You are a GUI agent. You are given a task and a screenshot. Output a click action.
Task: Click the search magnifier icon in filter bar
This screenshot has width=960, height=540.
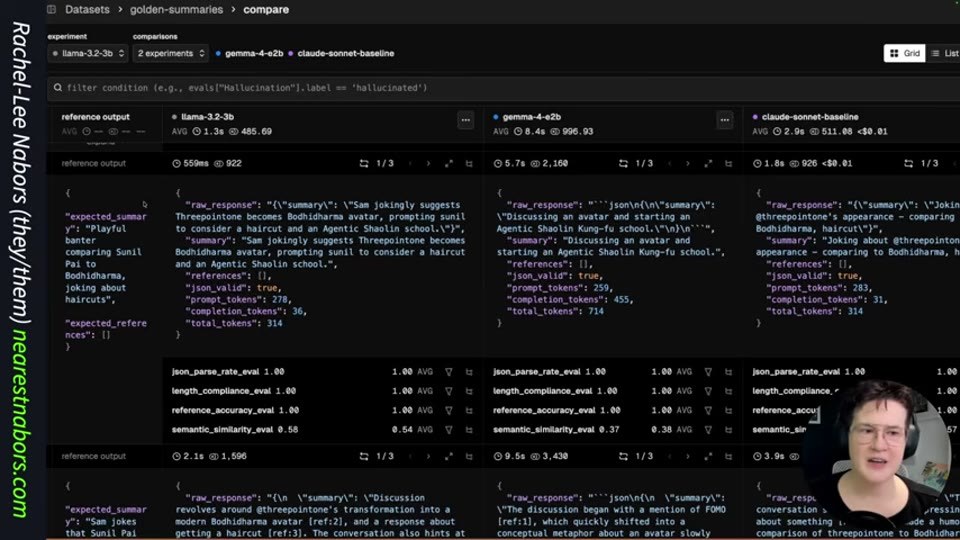pos(58,88)
